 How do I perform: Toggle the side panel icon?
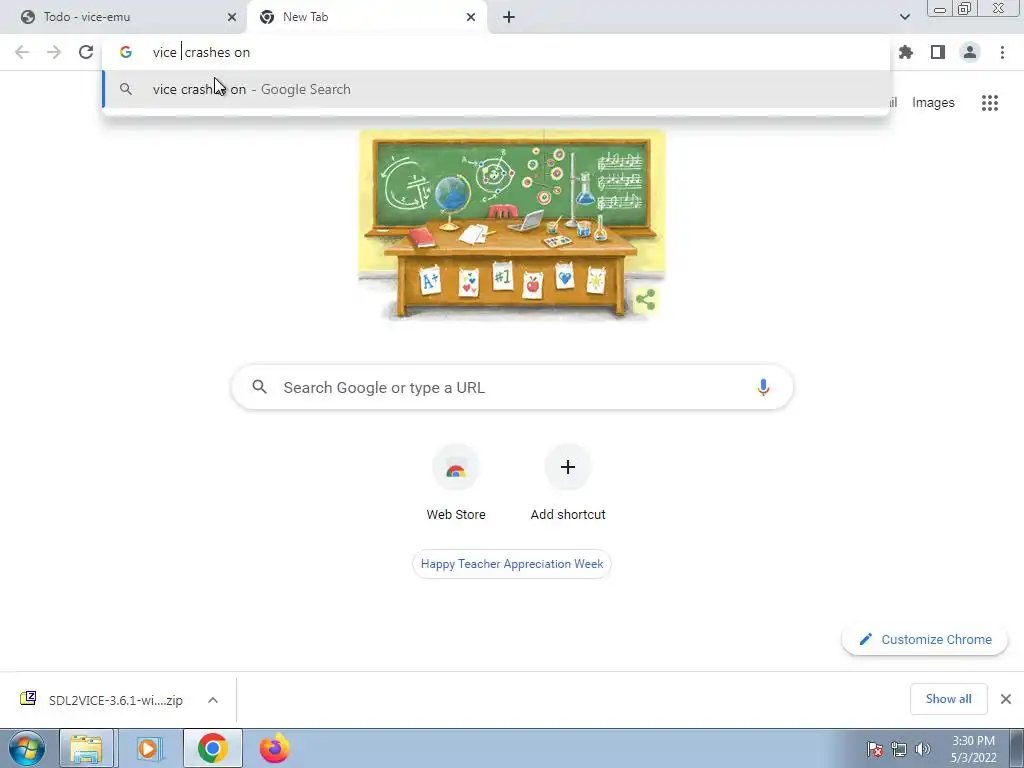coord(938,52)
